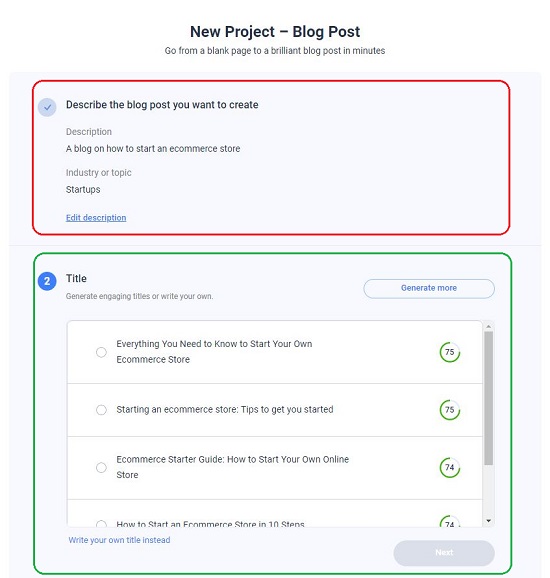
Task: Click score 75 circle for Everything You Need title
Action: tap(450, 352)
